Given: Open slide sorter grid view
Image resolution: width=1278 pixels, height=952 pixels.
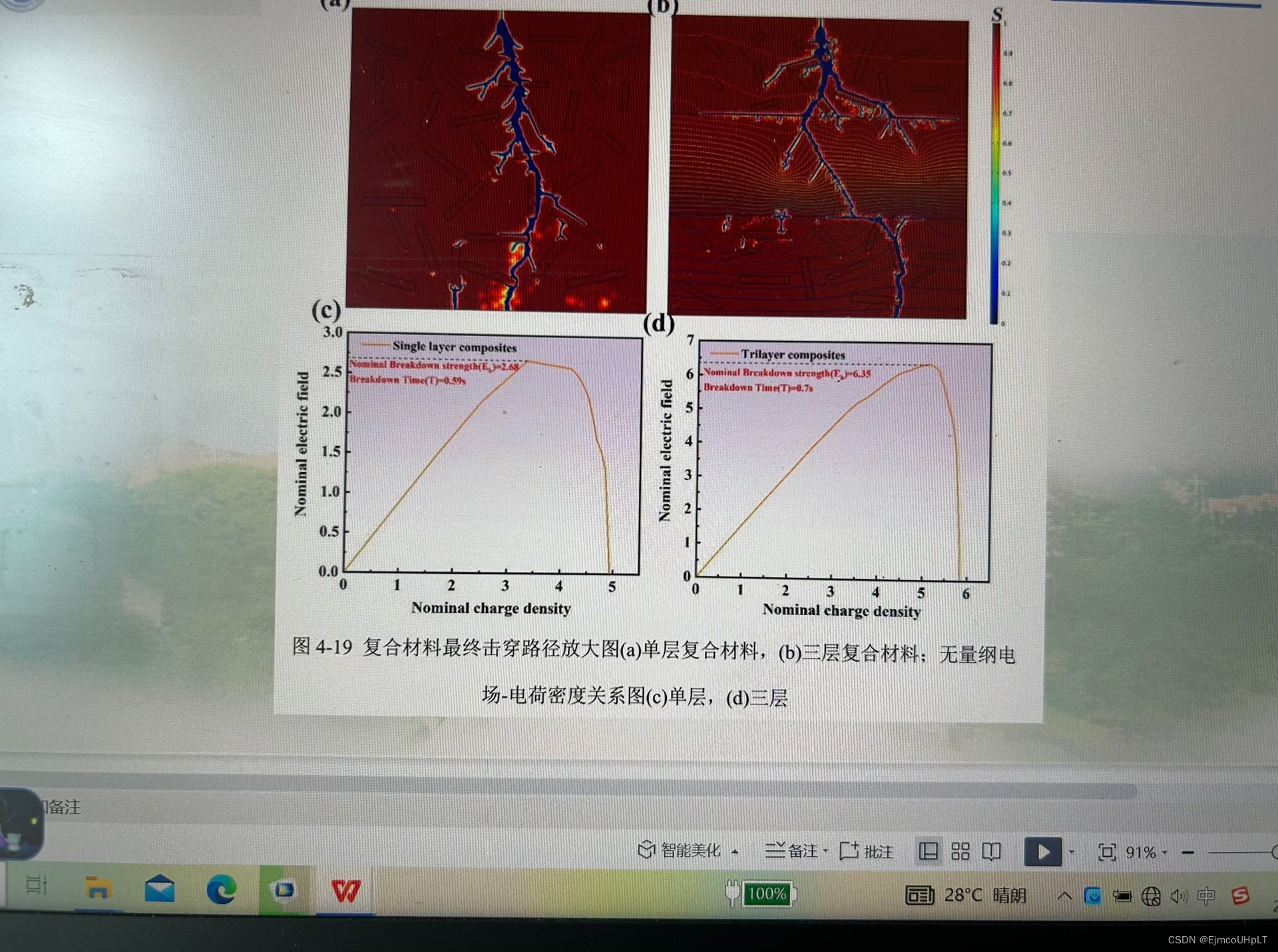Looking at the screenshot, I should pos(960,851).
